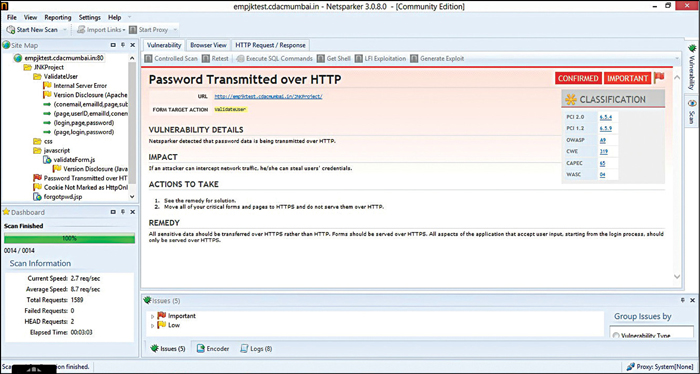Open the vulnerability URL link
The width and height of the screenshot is (700, 374).
click(x=268, y=96)
